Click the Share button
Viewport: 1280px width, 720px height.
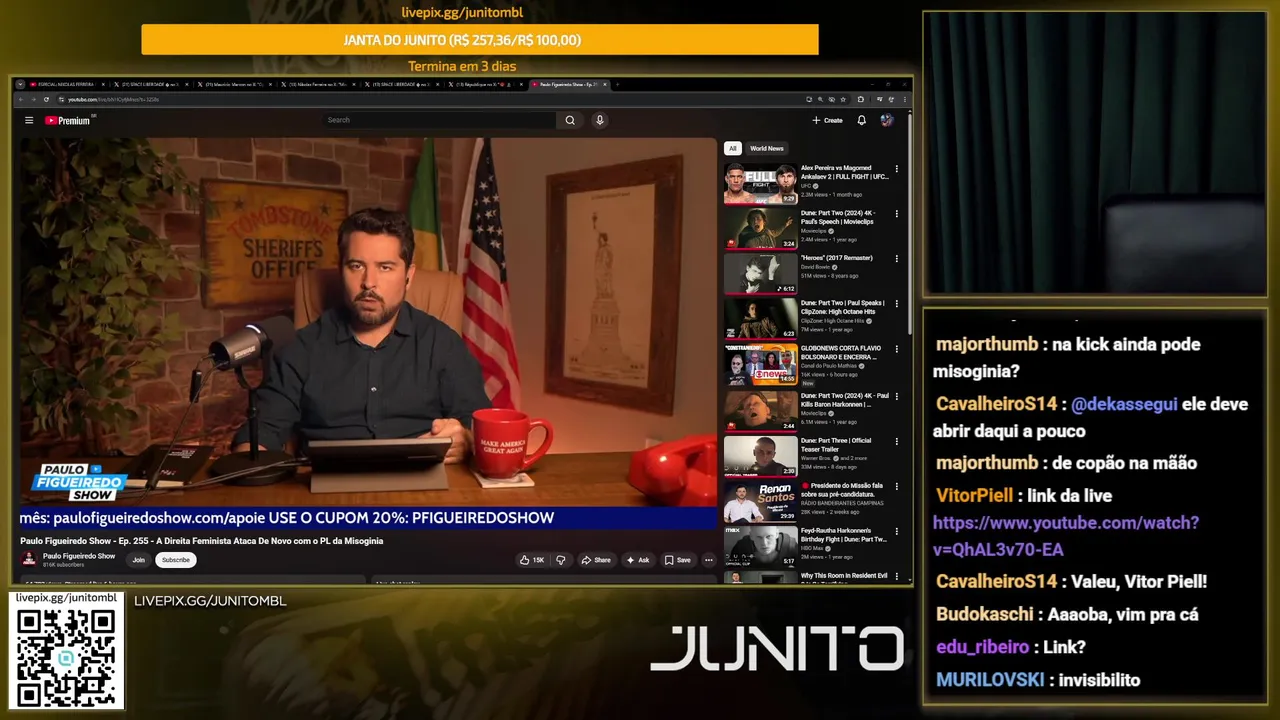(596, 560)
